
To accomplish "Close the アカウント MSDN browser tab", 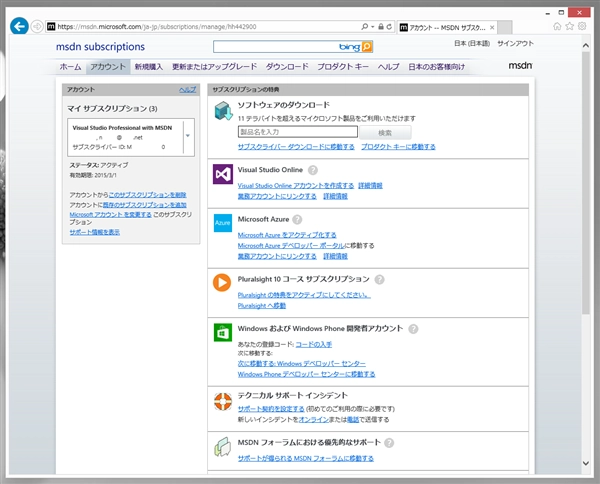I will (492, 28).
